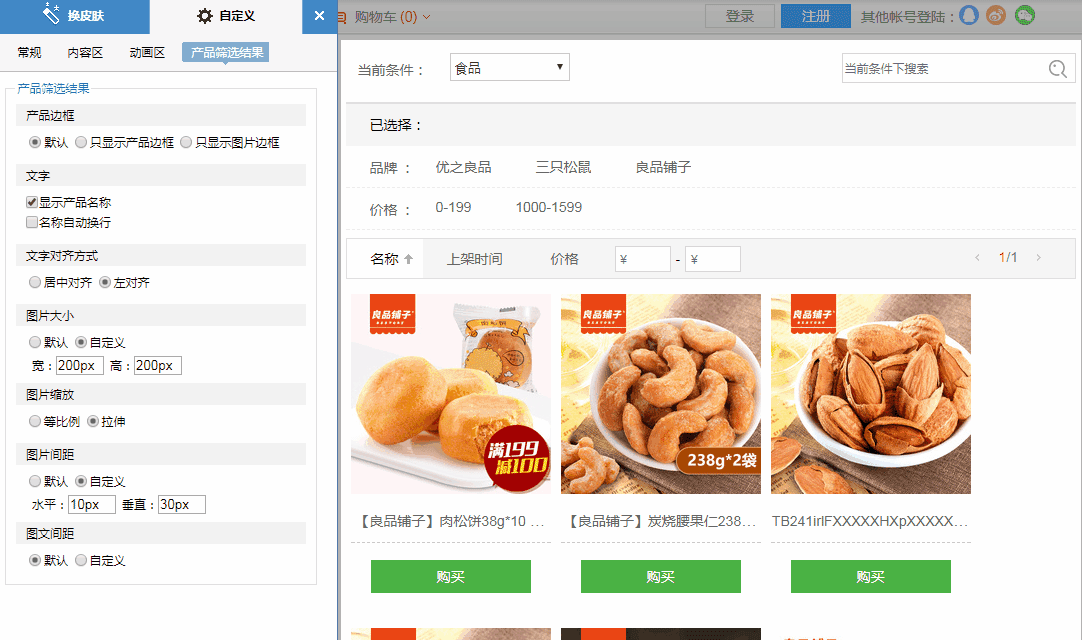Filter by price range 0-199
The image size is (1082, 640).
coord(453,207)
